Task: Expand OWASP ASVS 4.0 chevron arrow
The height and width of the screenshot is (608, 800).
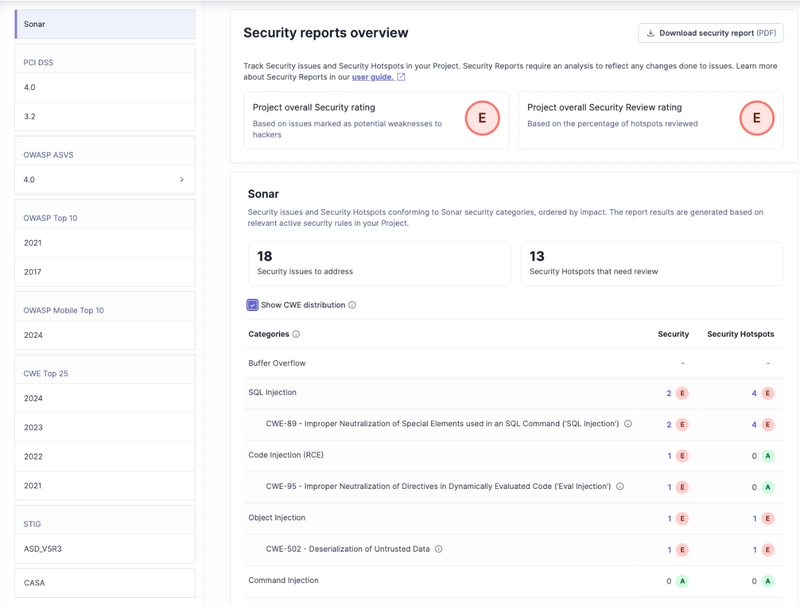Action: click(181, 180)
